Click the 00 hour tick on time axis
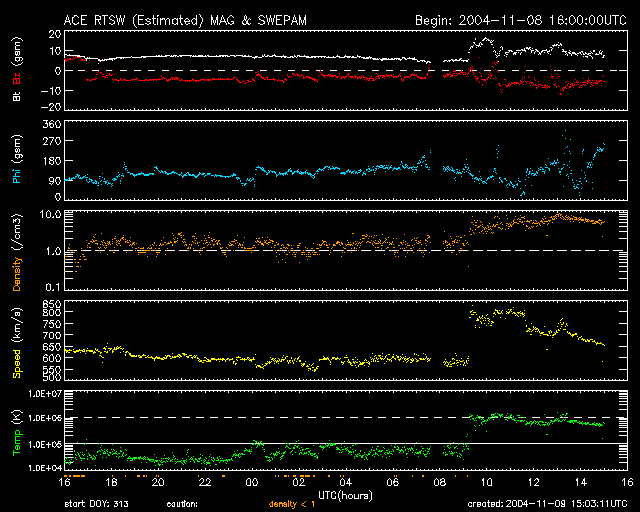Viewport: 640px width, 512px height. [x=253, y=481]
